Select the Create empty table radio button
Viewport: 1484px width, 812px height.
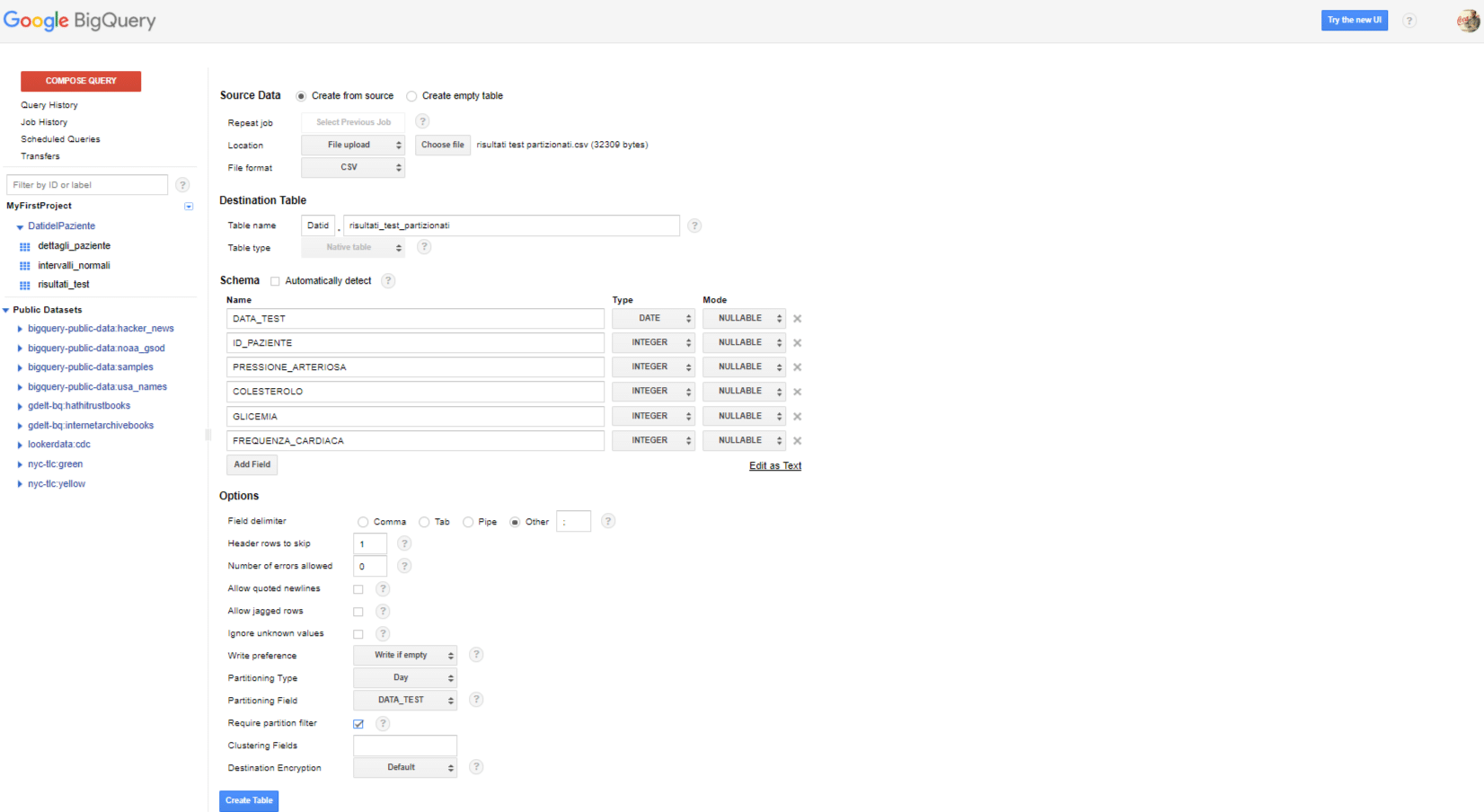pyautogui.click(x=411, y=96)
